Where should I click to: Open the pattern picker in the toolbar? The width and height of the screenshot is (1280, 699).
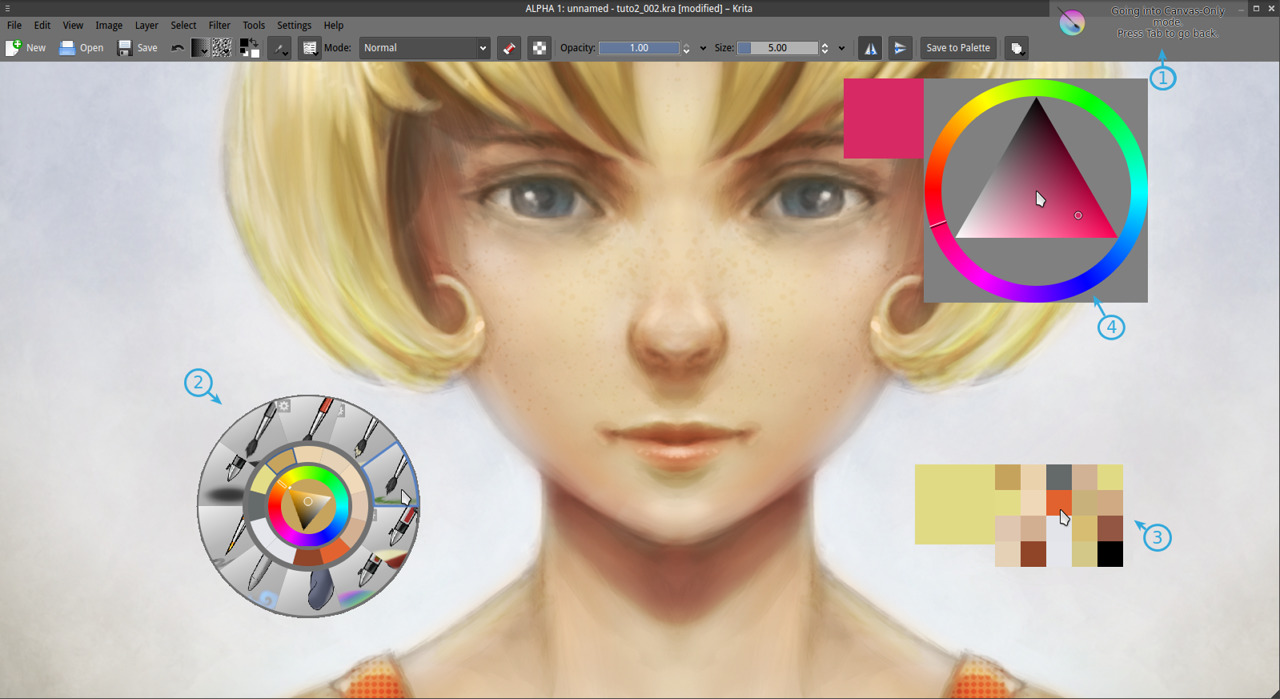click(222, 48)
